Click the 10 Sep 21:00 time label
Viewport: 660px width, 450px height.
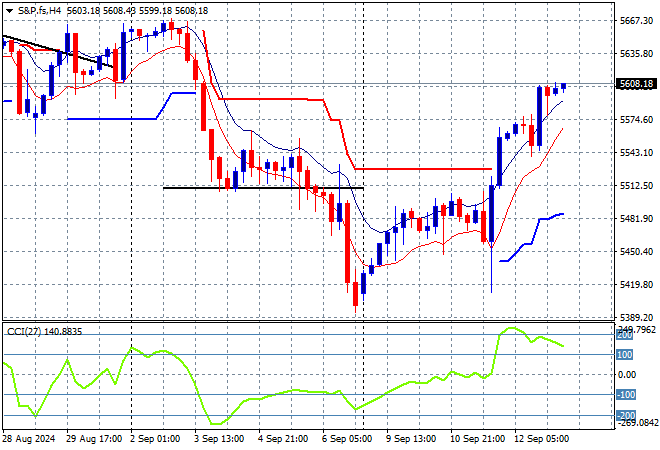coord(478,439)
